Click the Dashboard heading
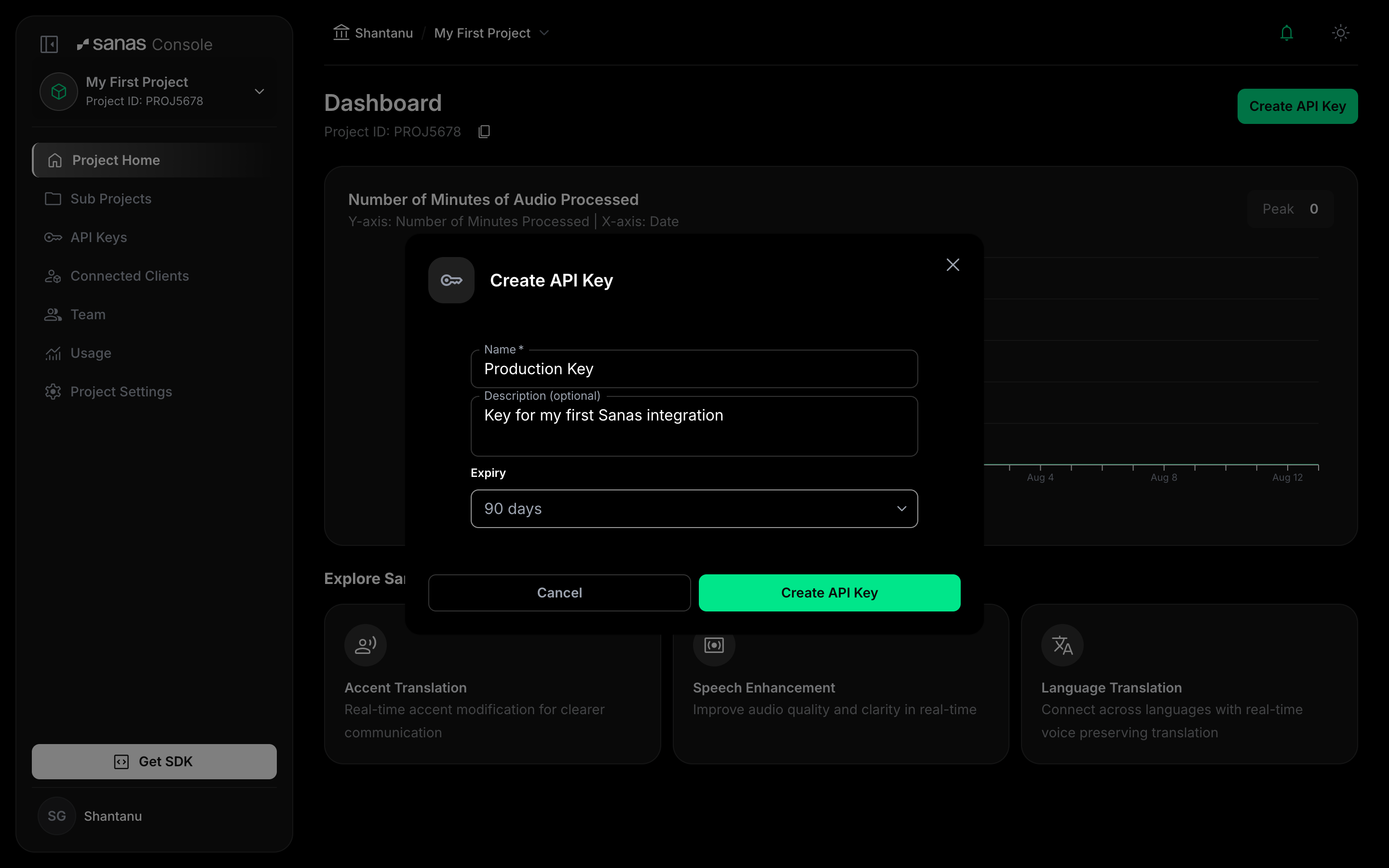The height and width of the screenshot is (868, 1389). (383, 103)
